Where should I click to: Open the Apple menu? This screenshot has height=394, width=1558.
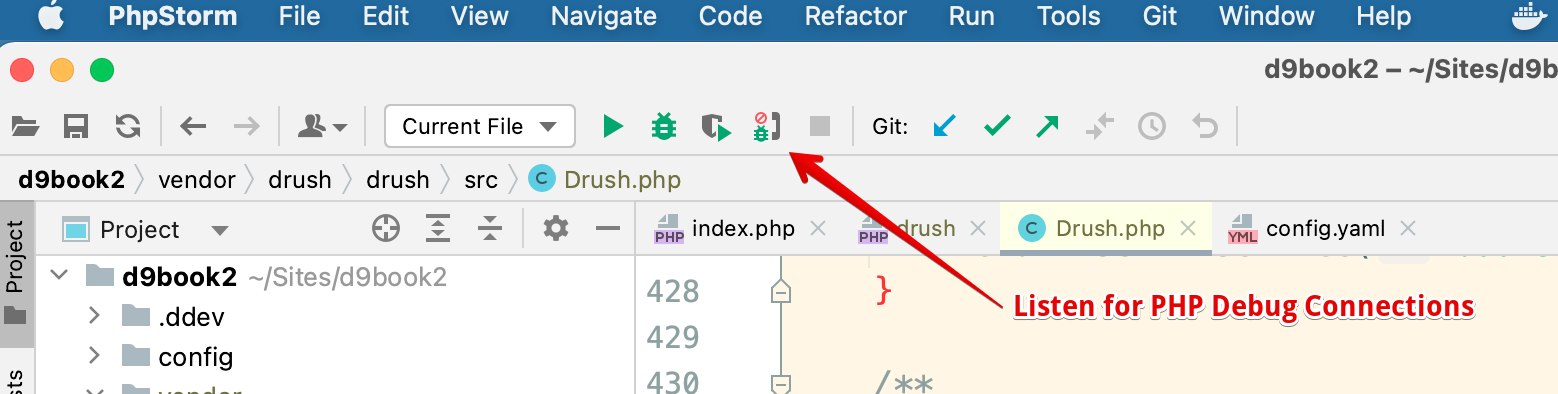(51, 17)
